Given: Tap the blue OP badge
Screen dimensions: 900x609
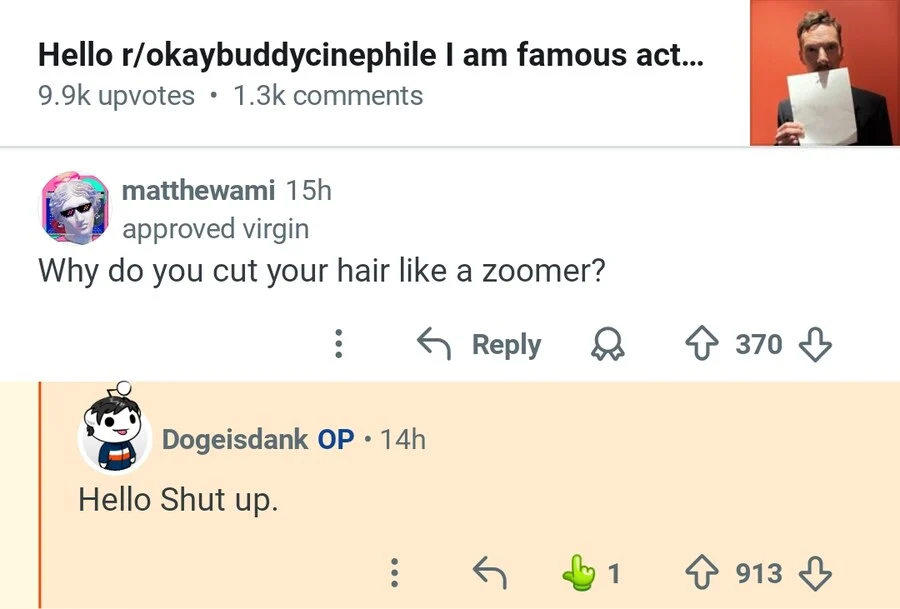Looking at the screenshot, I should (336, 439).
